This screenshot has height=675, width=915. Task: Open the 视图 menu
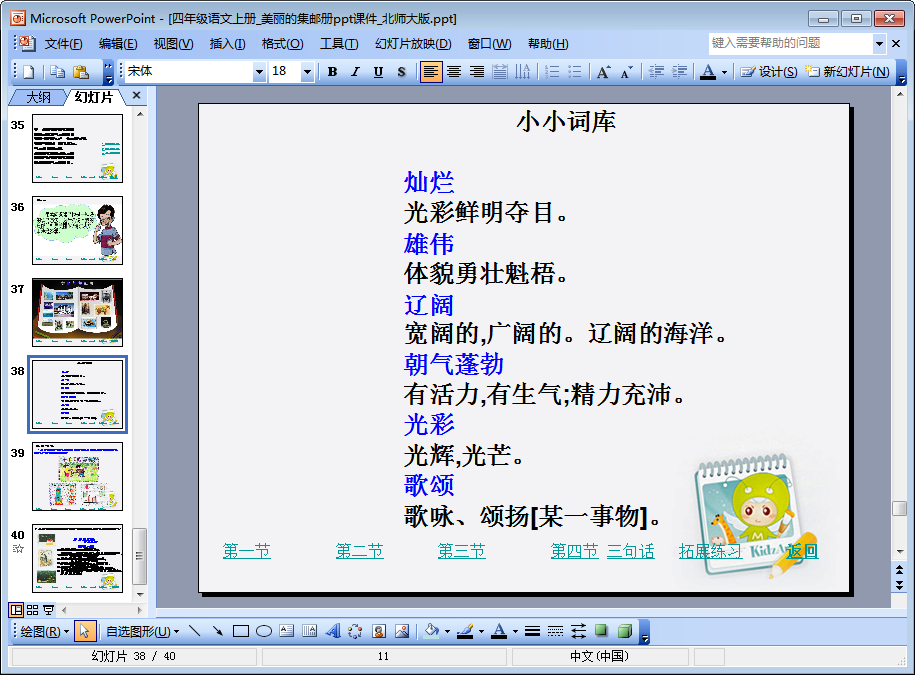[x=173, y=44]
